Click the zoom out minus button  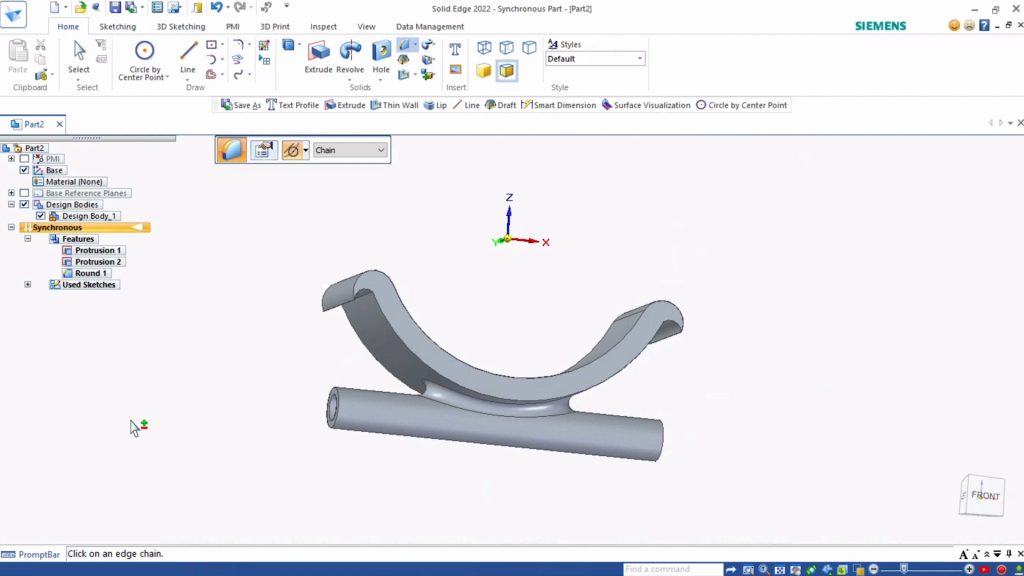coord(874,569)
